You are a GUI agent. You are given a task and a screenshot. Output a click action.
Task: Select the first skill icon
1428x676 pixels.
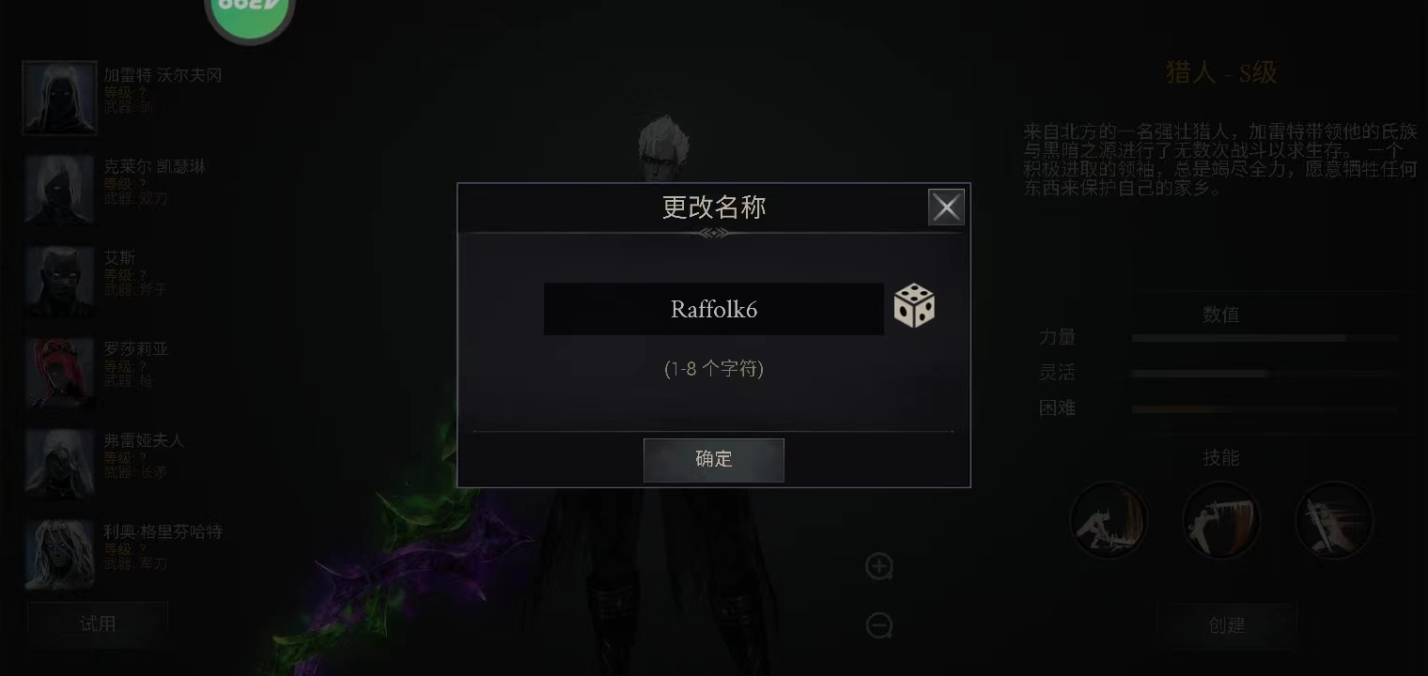[1108, 520]
